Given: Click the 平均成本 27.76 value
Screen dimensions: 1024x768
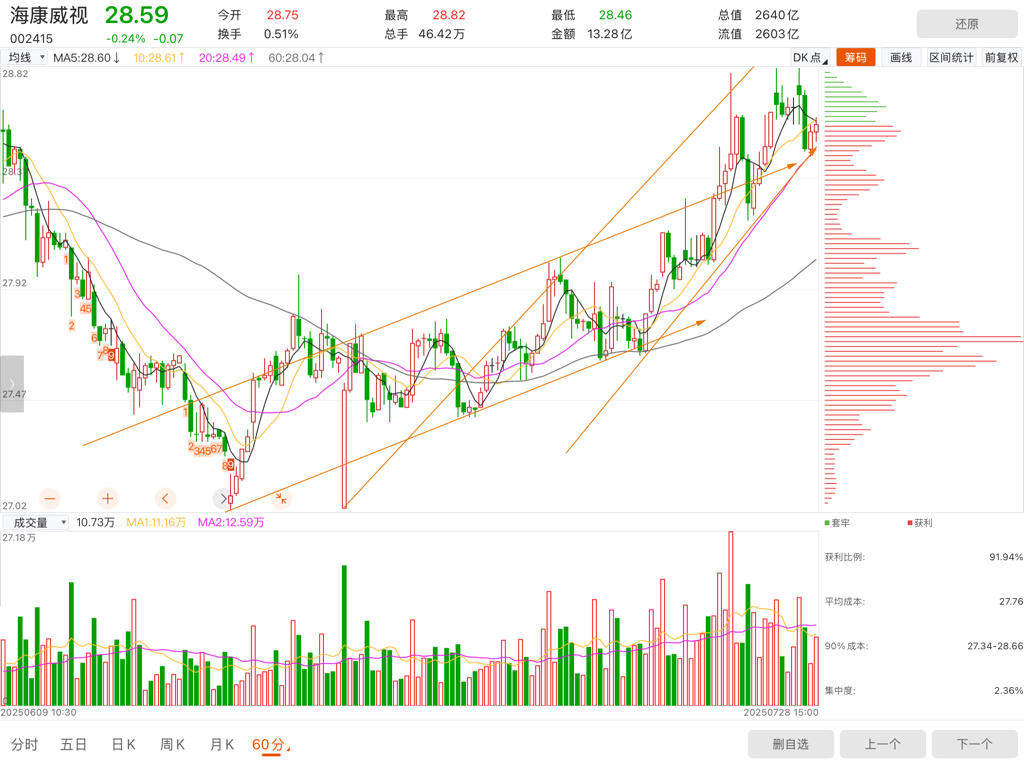Looking at the screenshot, I should (1011, 601).
